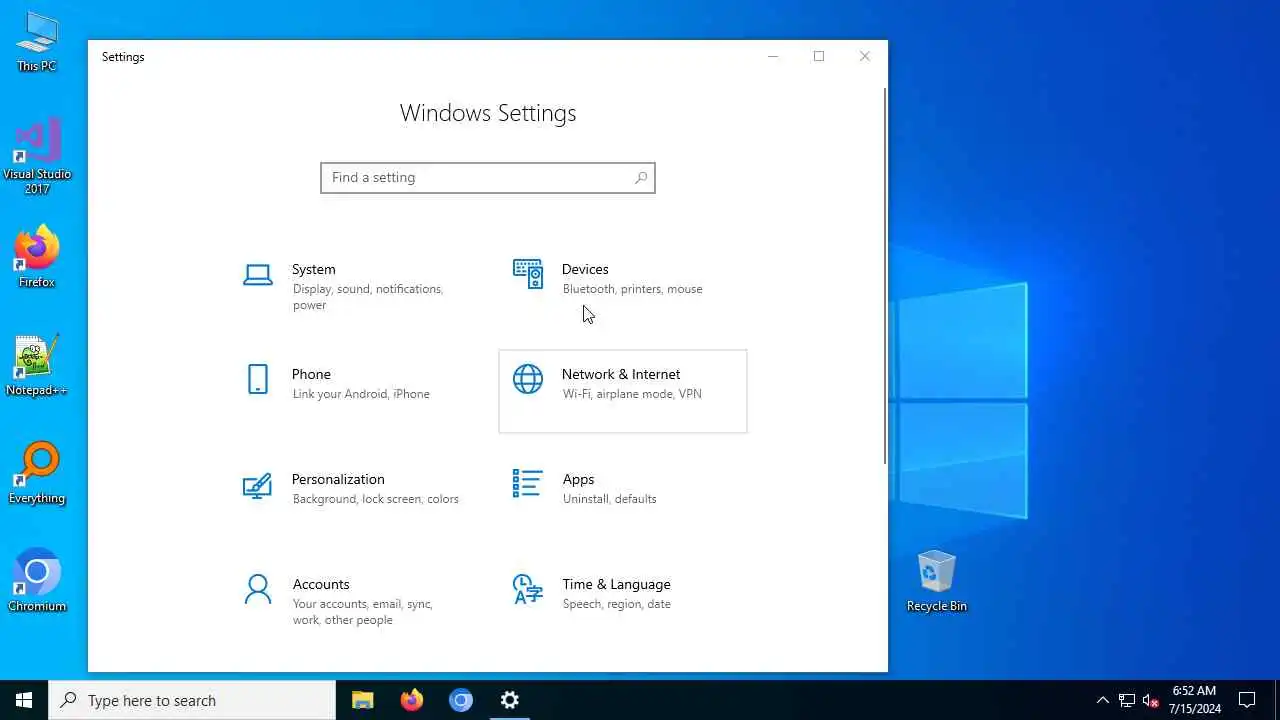Click the Personalization category title
1280x720 pixels.
pos(338,479)
